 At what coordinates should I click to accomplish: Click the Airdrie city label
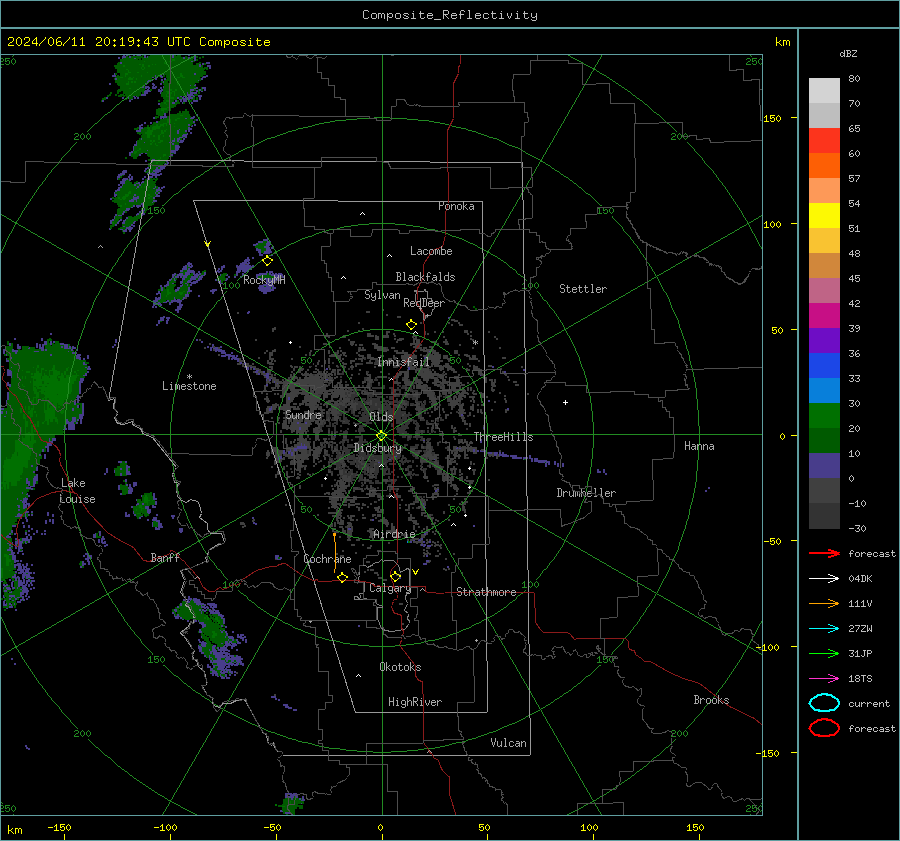[394, 534]
